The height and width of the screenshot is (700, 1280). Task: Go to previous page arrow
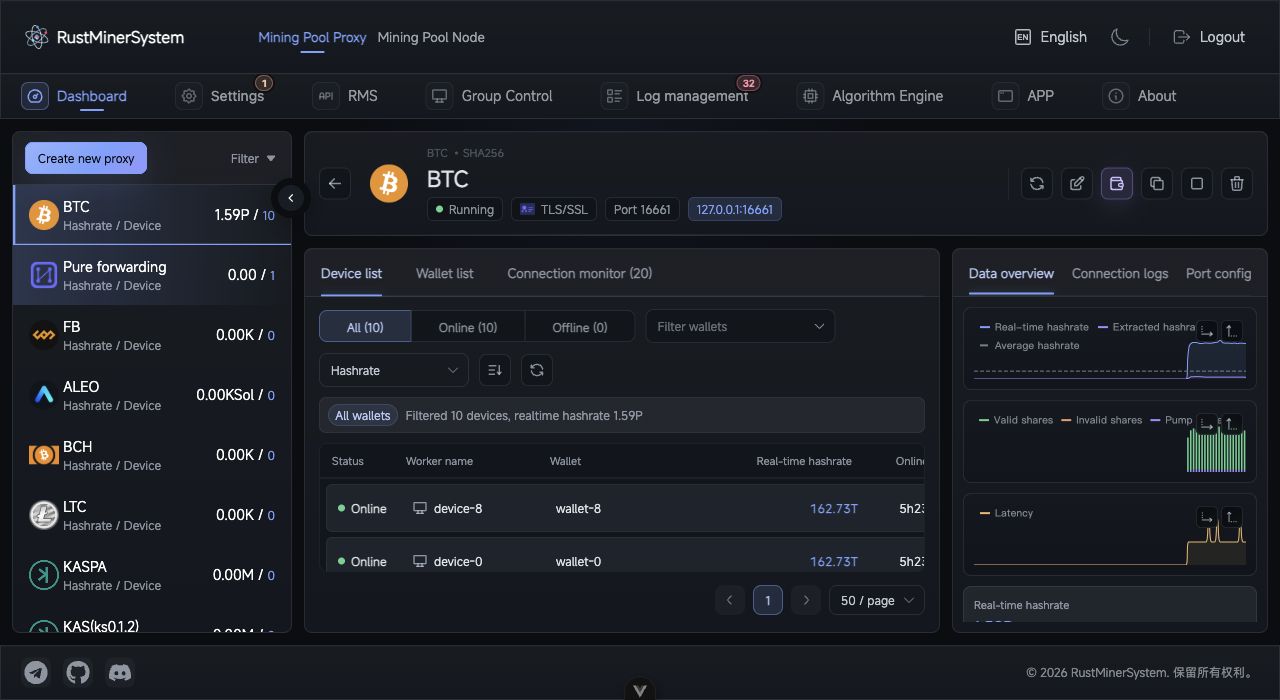(730, 600)
